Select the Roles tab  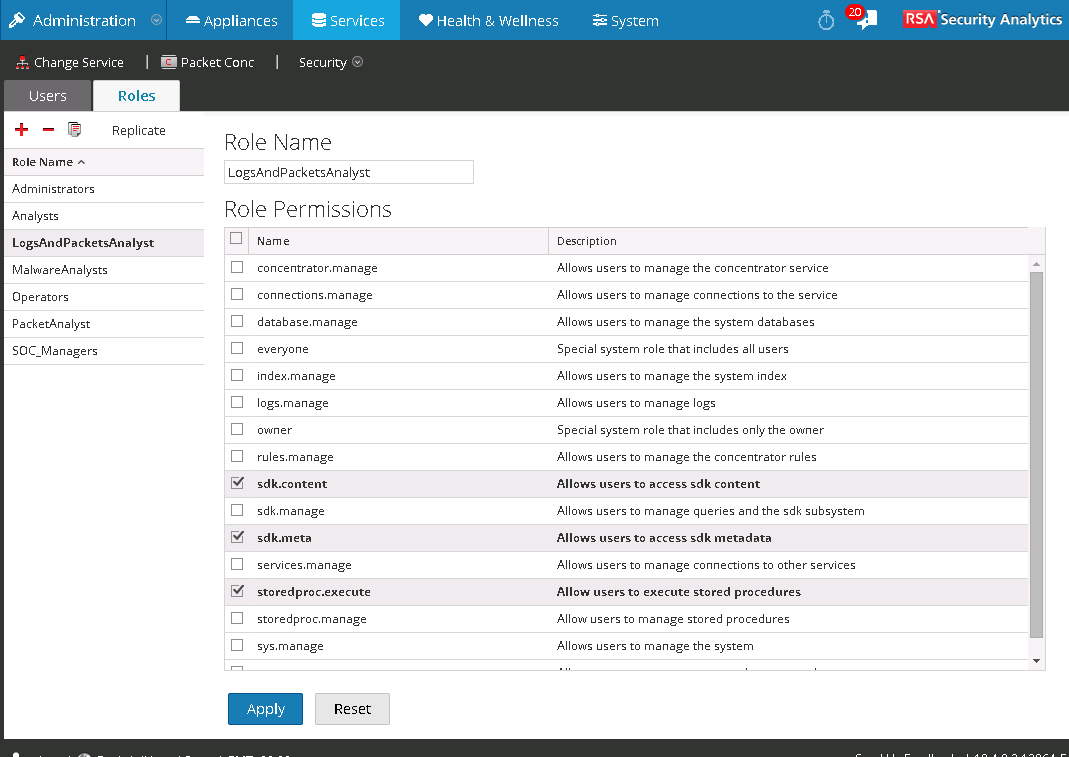pyautogui.click(x=136, y=95)
